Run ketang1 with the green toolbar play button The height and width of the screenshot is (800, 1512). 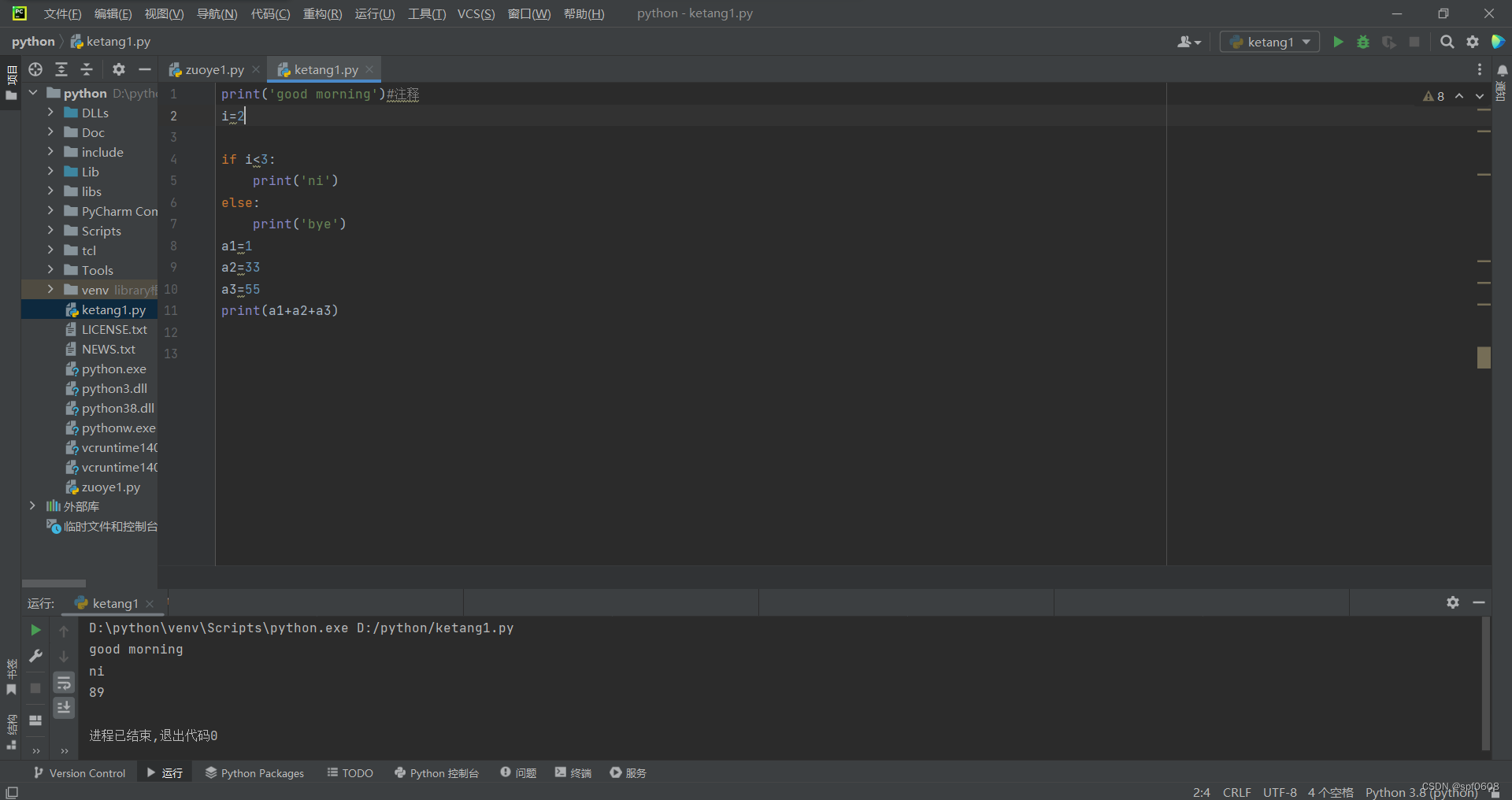[1338, 42]
